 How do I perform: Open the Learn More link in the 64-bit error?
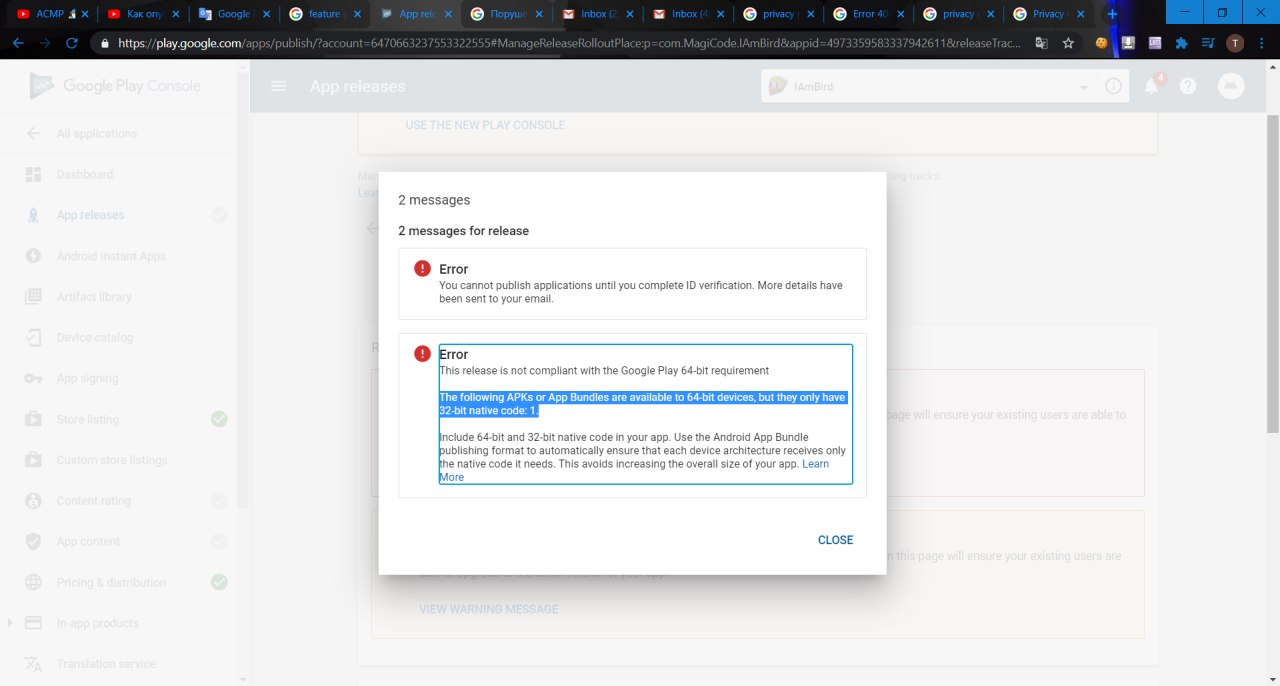click(815, 464)
